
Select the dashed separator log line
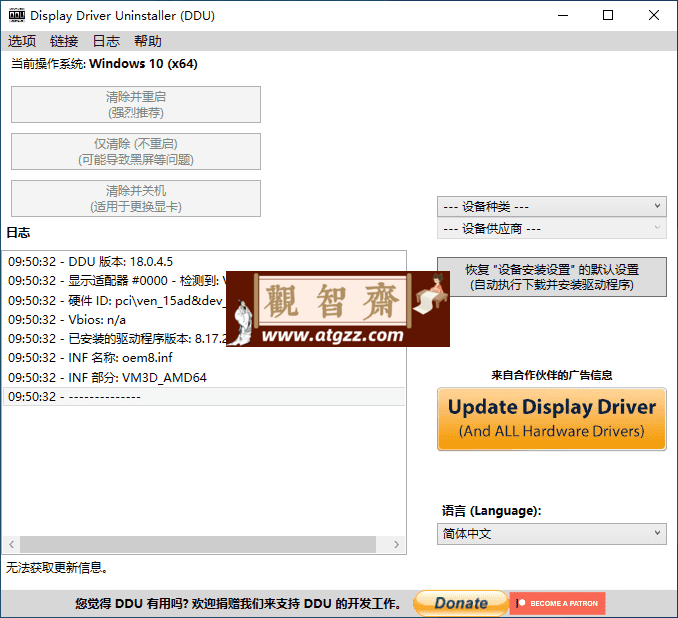(x=204, y=397)
